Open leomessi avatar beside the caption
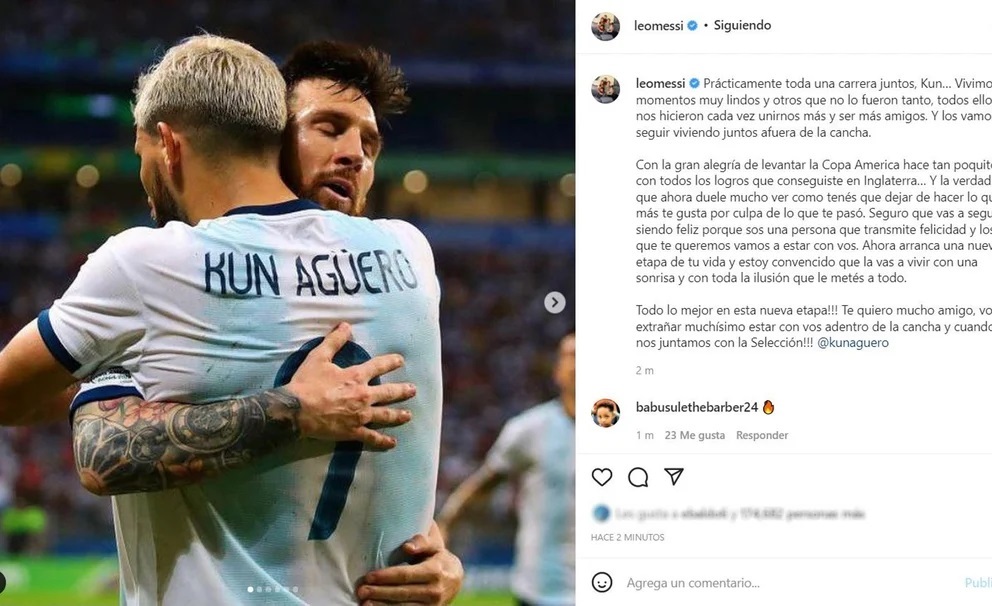The height and width of the screenshot is (606, 992). pyautogui.click(x=605, y=89)
